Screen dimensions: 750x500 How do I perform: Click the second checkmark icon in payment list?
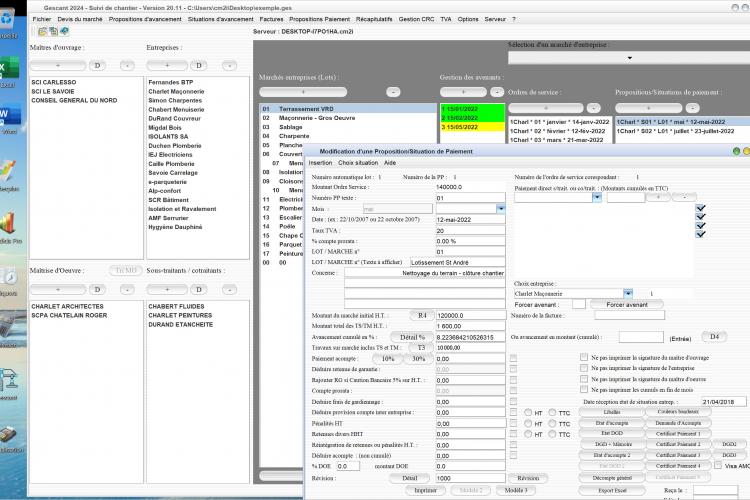[701, 217]
